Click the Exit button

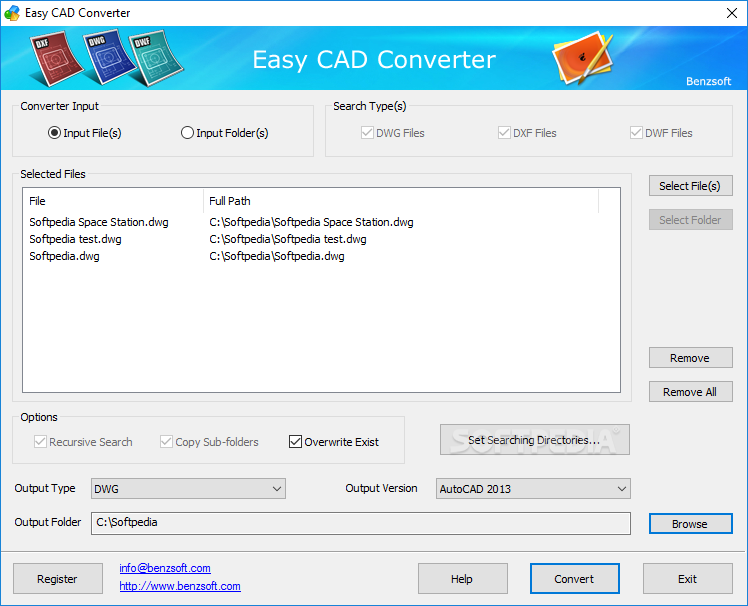point(687,579)
